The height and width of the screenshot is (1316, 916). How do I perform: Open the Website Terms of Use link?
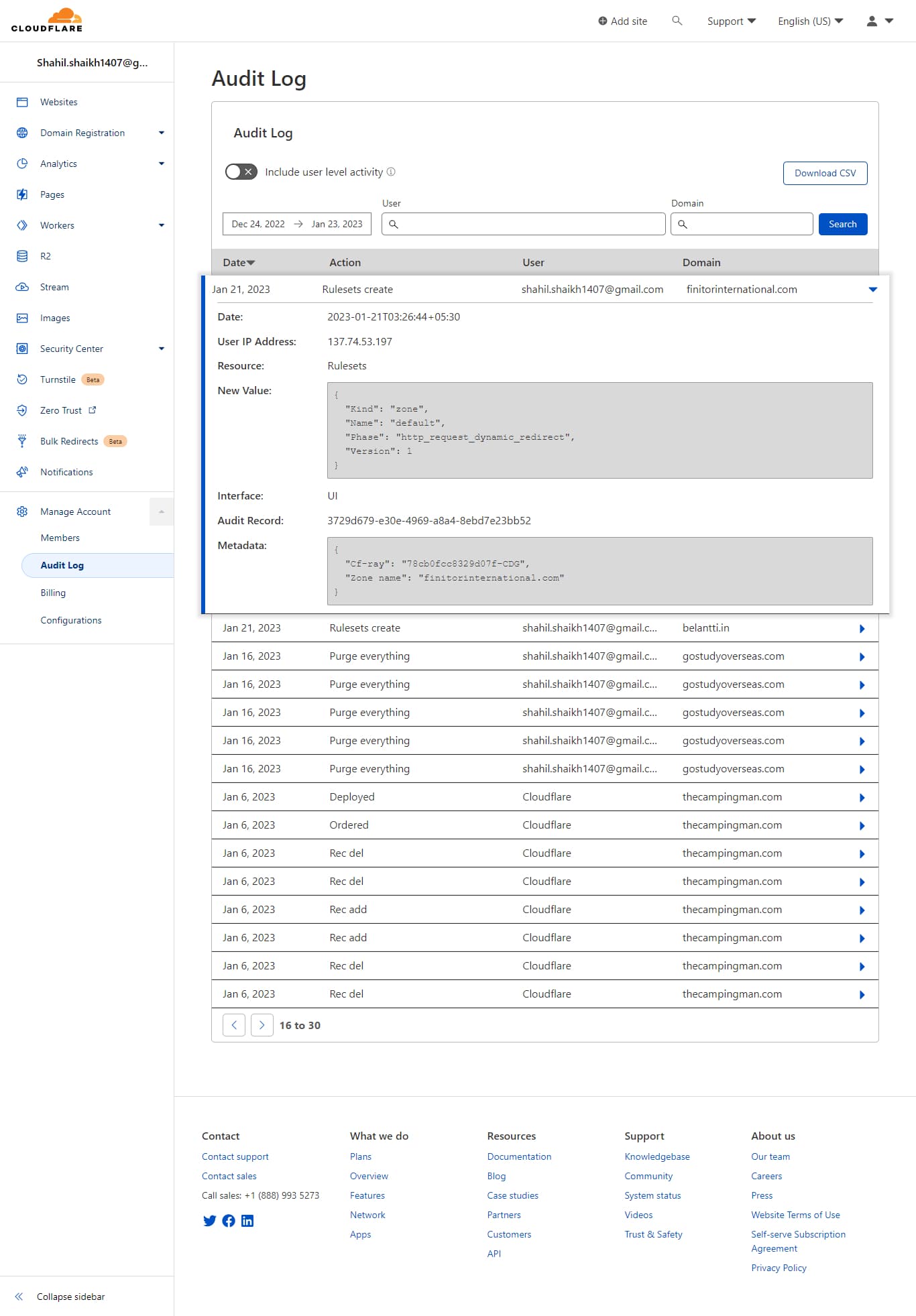click(x=795, y=1215)
